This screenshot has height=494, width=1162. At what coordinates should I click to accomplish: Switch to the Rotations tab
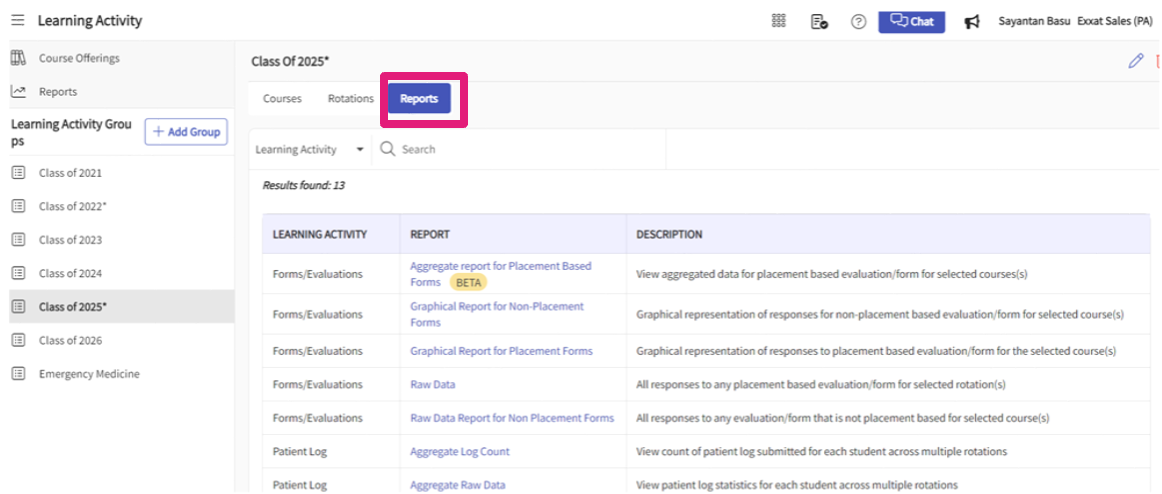click(350, 99)
